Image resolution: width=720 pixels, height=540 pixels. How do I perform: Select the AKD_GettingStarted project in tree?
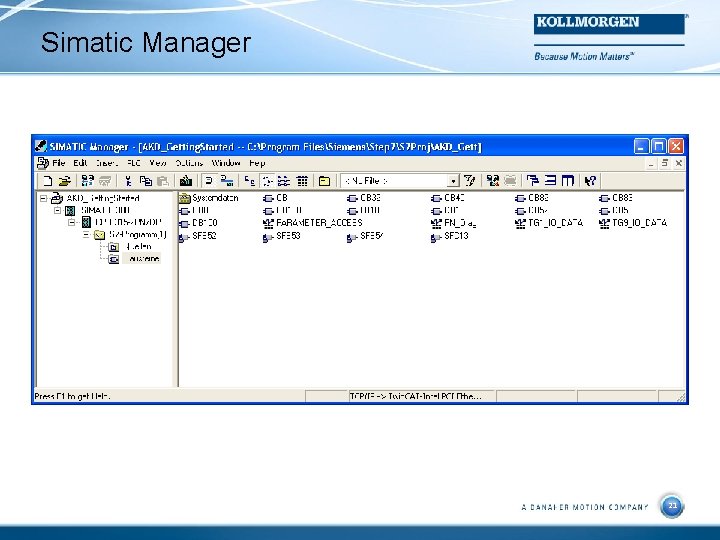coord(103,198)
